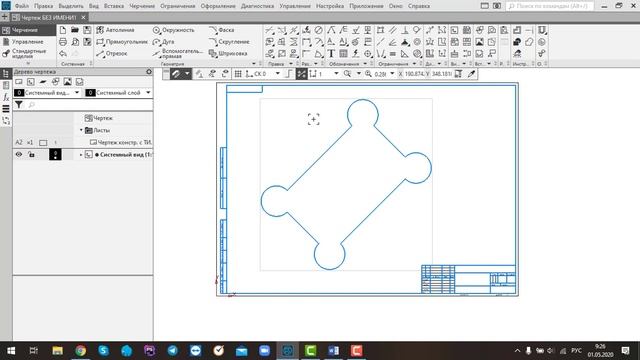Viewport: 640px width, 360px height.
Task: Print the drawing via printer icon
Action: 63,42
